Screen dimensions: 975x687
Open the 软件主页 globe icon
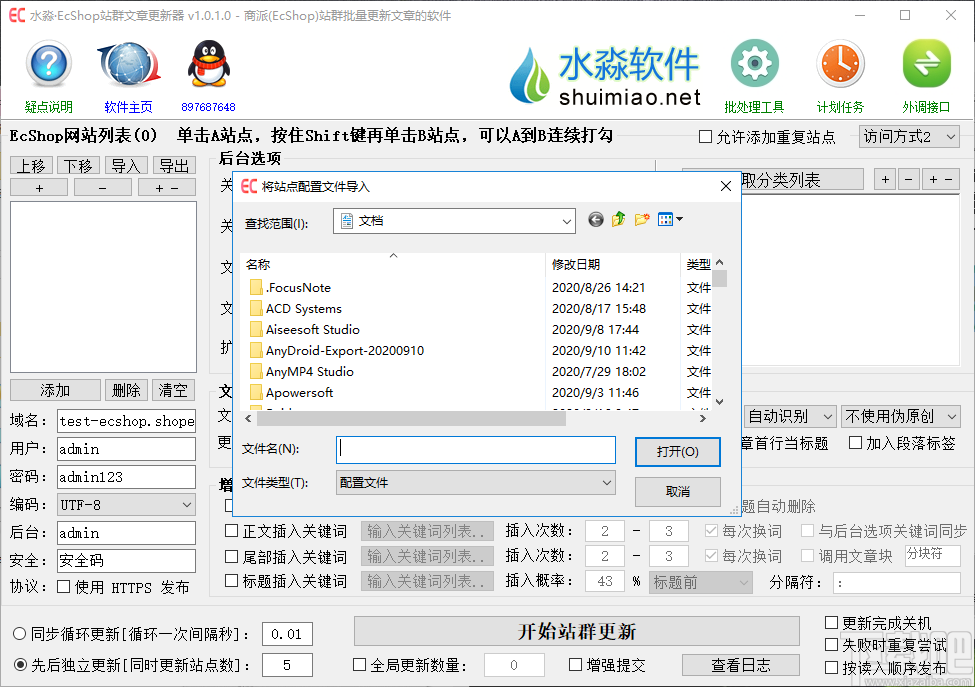(x=128, y=63)
